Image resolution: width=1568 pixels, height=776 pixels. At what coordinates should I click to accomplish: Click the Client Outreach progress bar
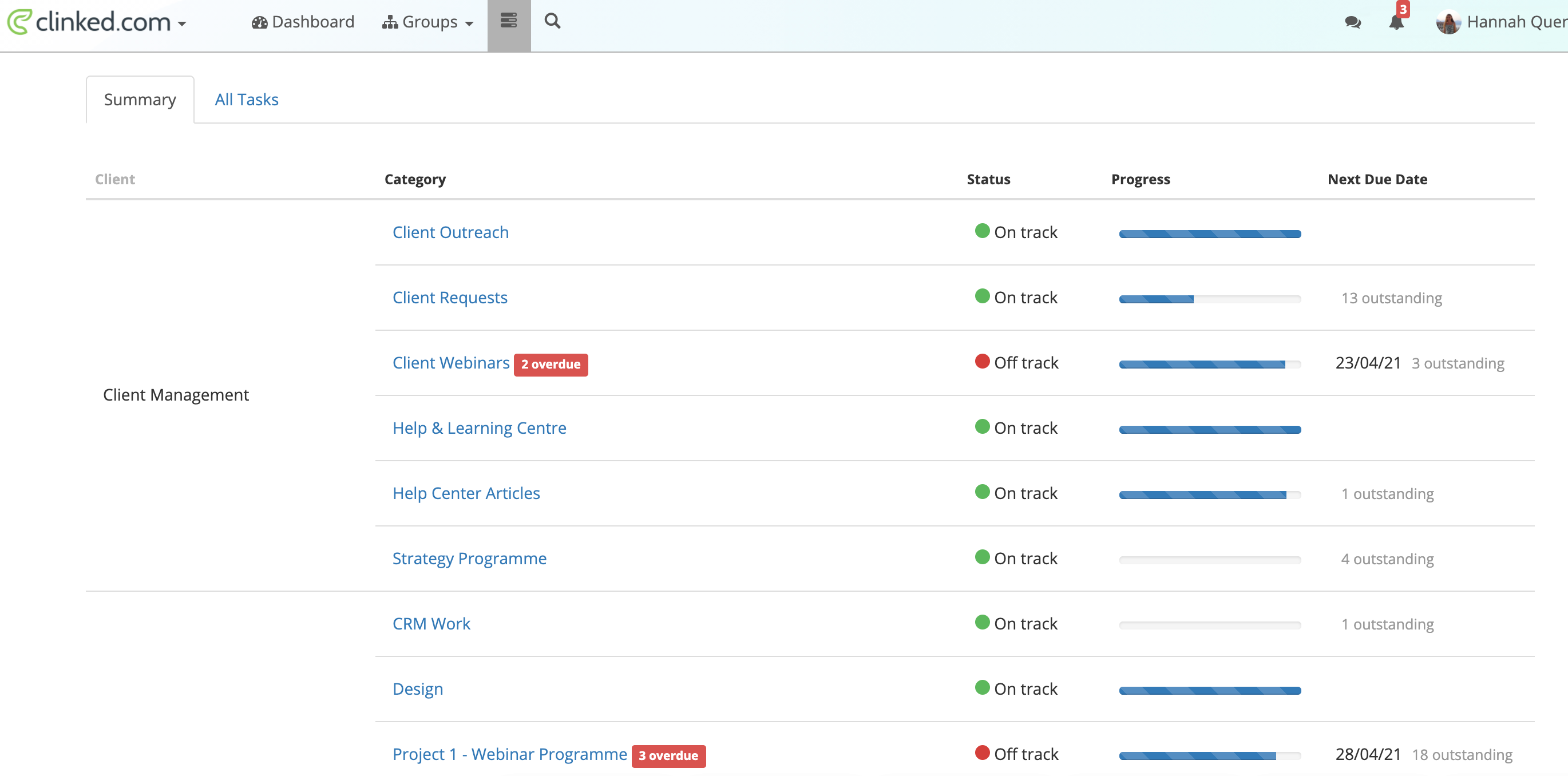1210,233
